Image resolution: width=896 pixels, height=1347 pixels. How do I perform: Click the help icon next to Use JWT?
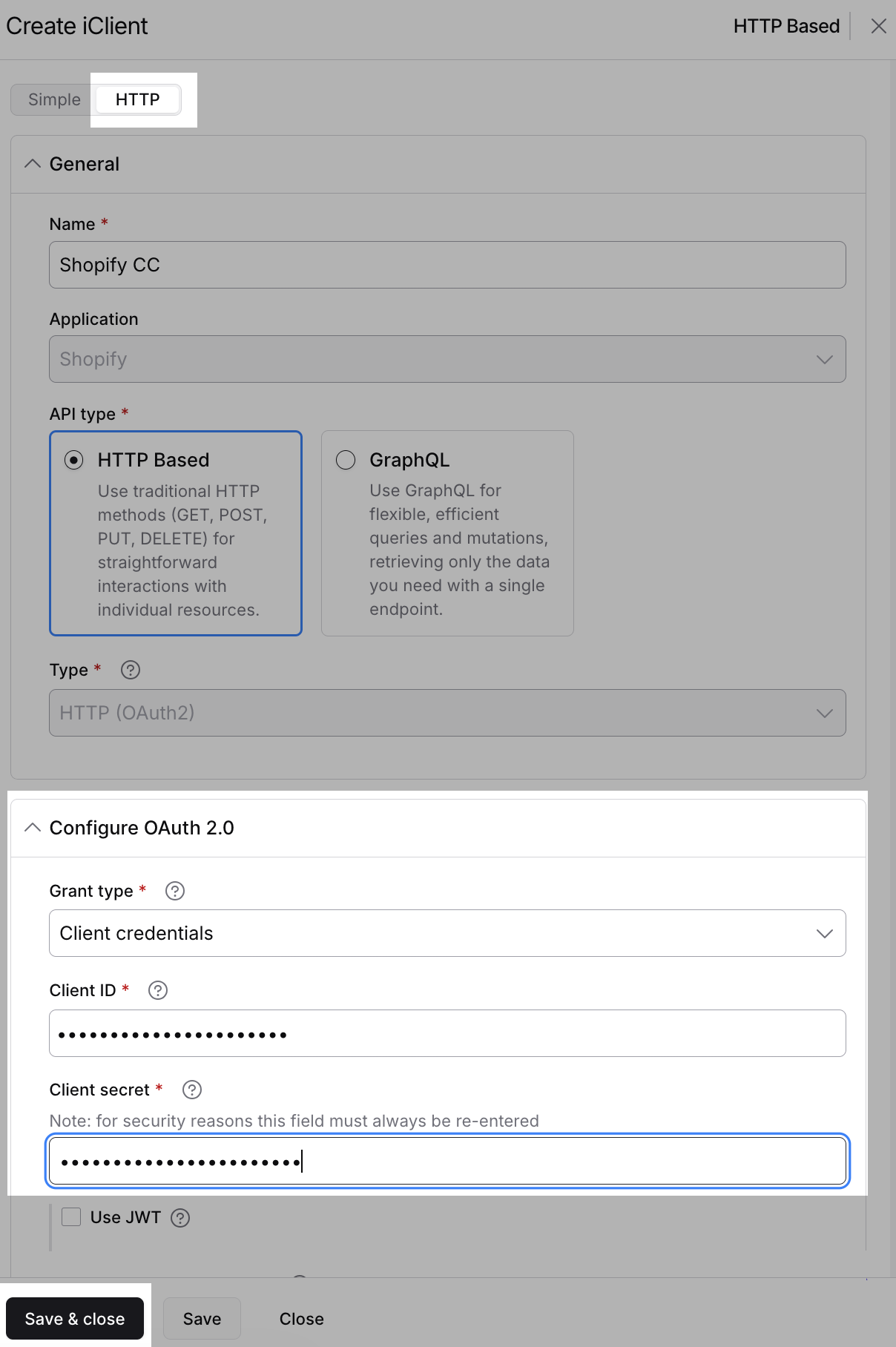pos(180,1218)
